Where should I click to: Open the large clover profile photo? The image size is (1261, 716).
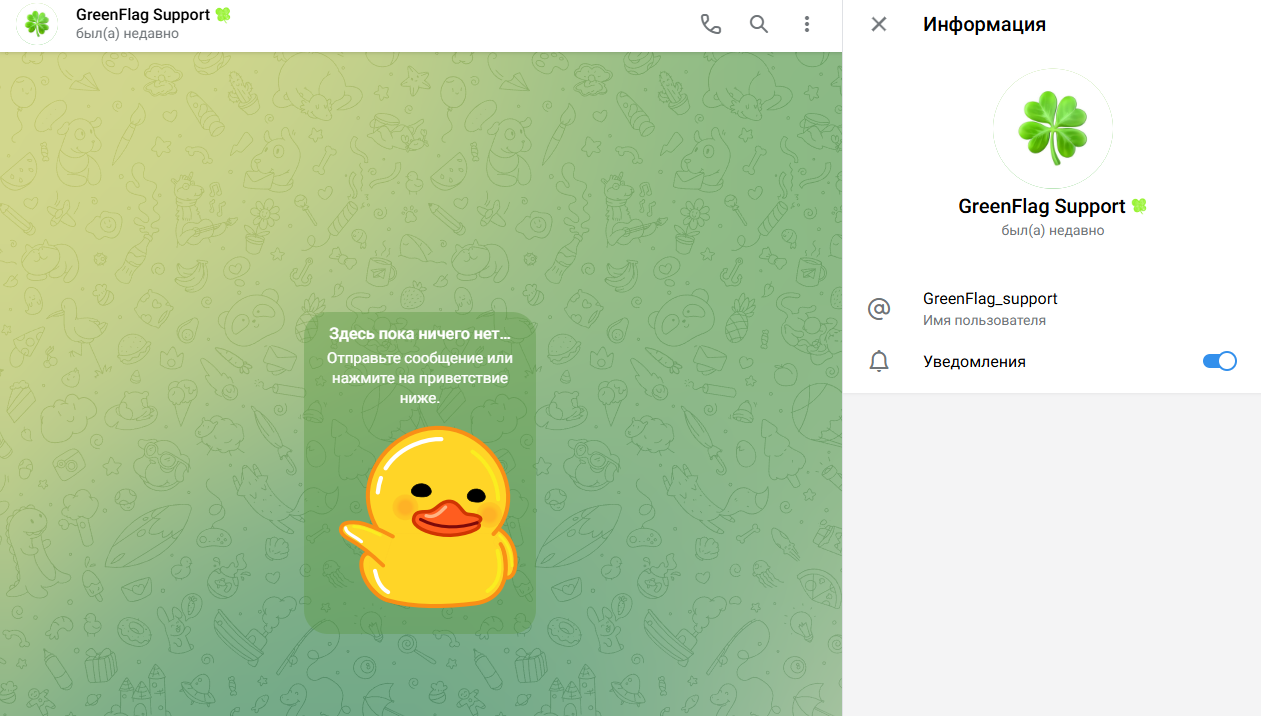[1052, 128]
